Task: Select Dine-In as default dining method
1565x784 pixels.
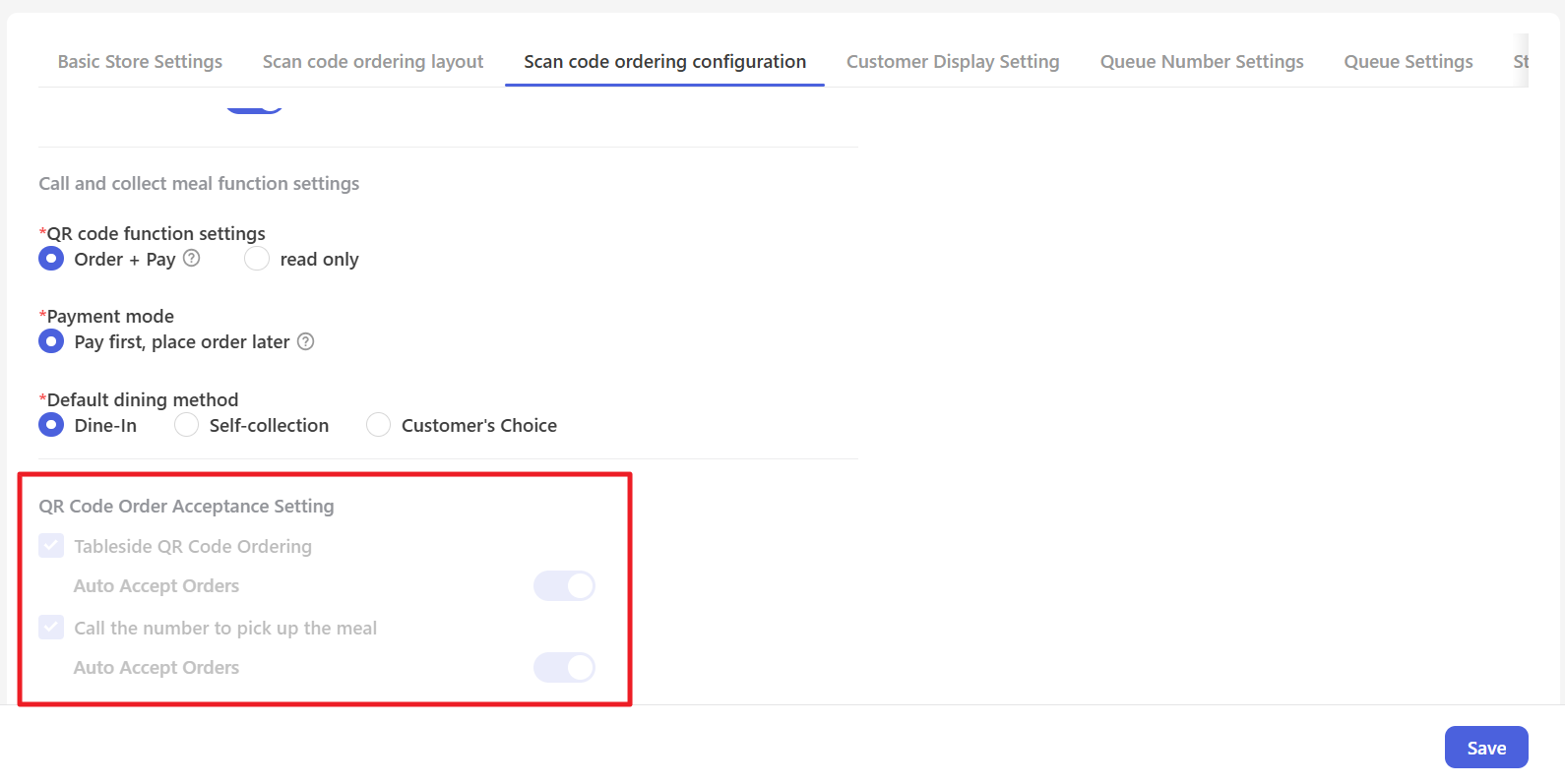Action: (51, 425)
